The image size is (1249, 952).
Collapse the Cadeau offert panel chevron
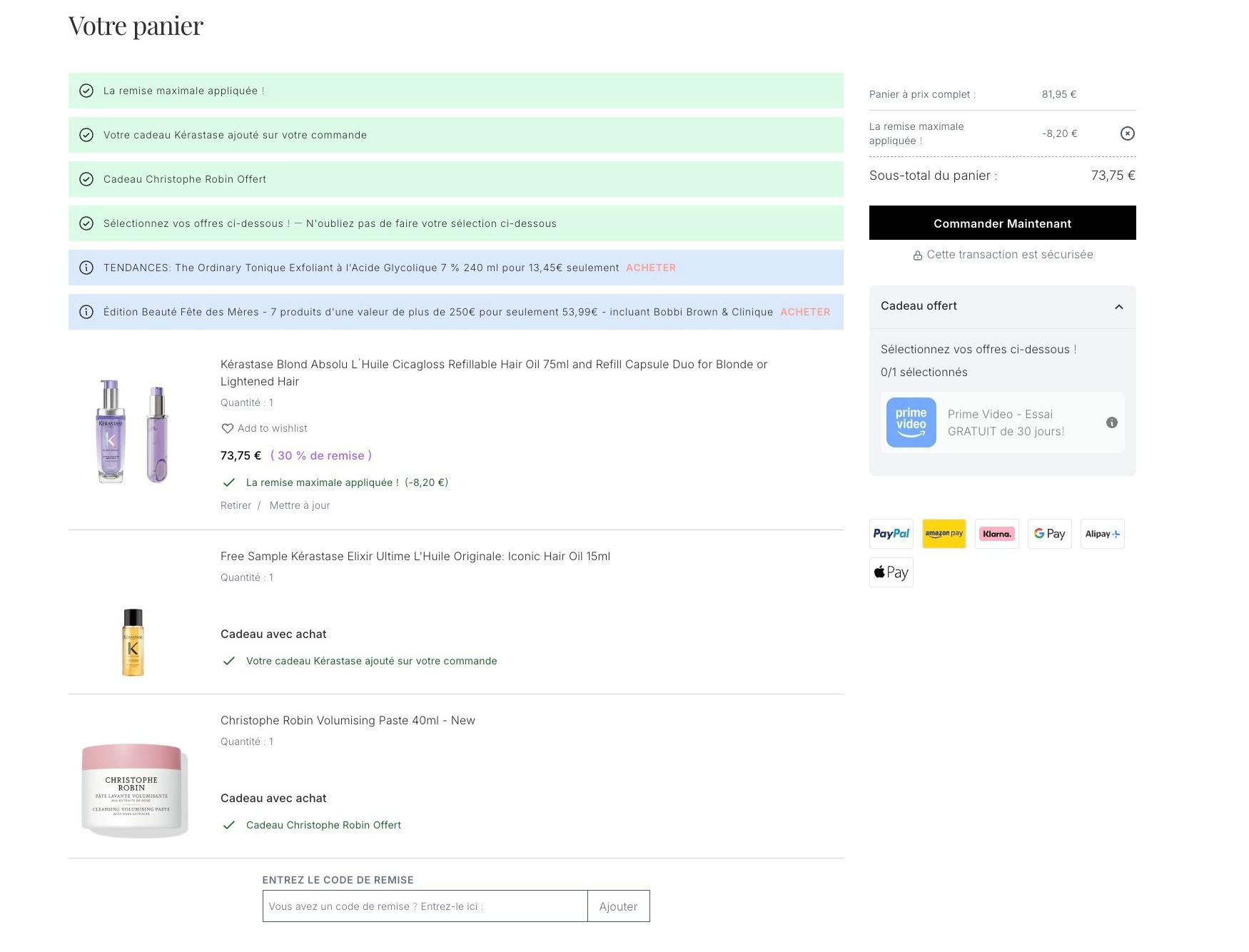[x=1118, y=307]
